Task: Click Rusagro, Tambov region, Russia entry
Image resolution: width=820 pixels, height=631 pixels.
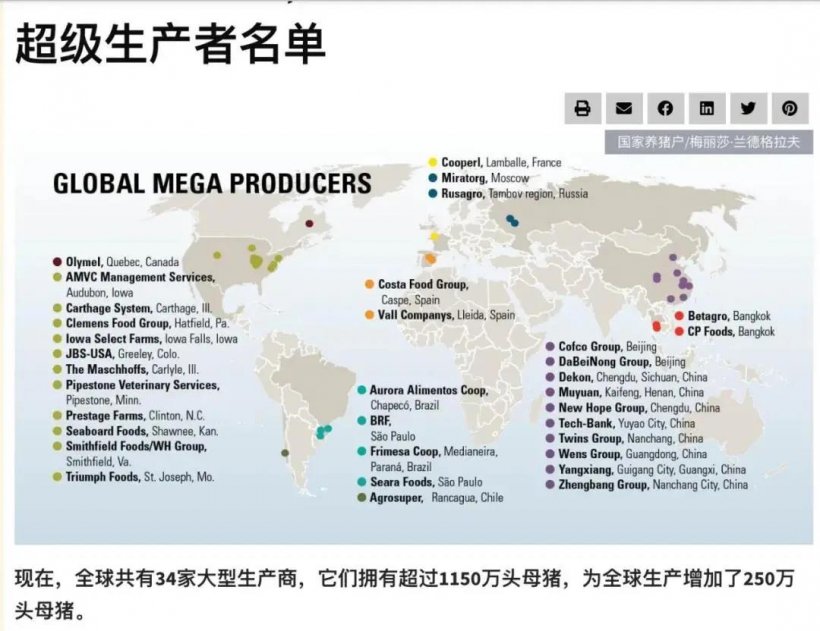Action: 508,193
